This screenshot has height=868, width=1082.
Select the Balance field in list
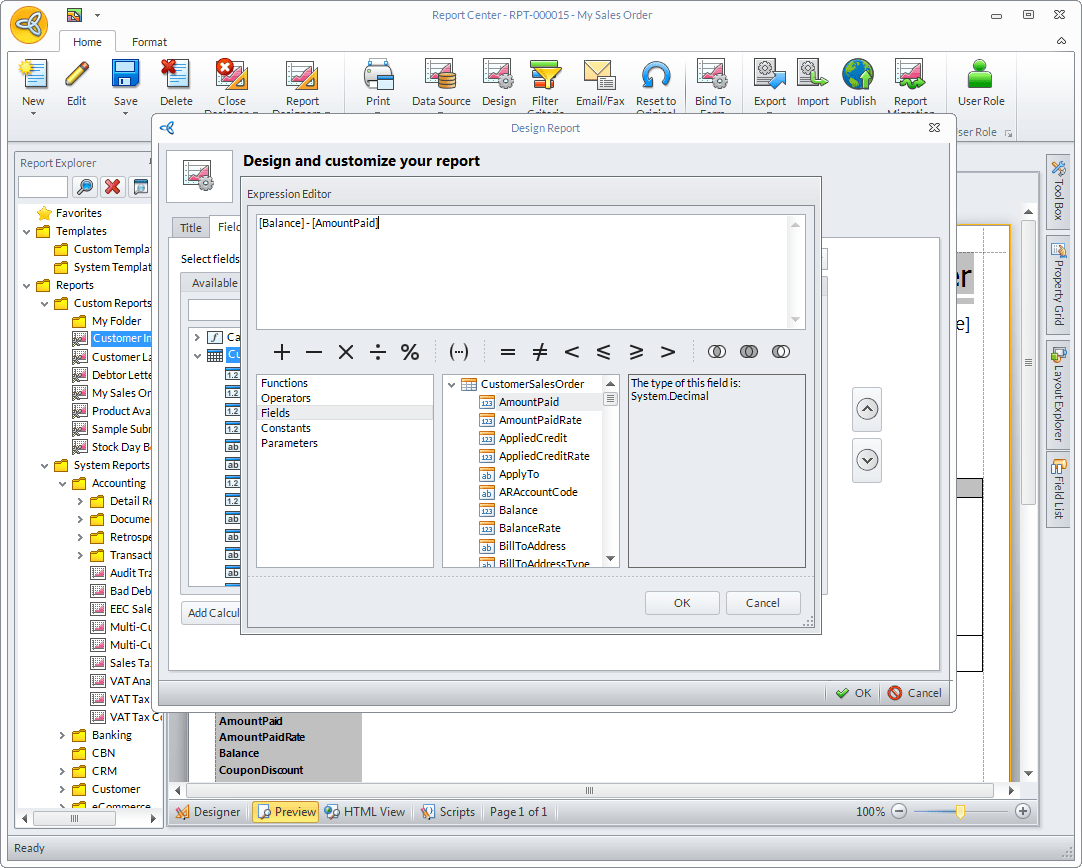click(518, 510)
